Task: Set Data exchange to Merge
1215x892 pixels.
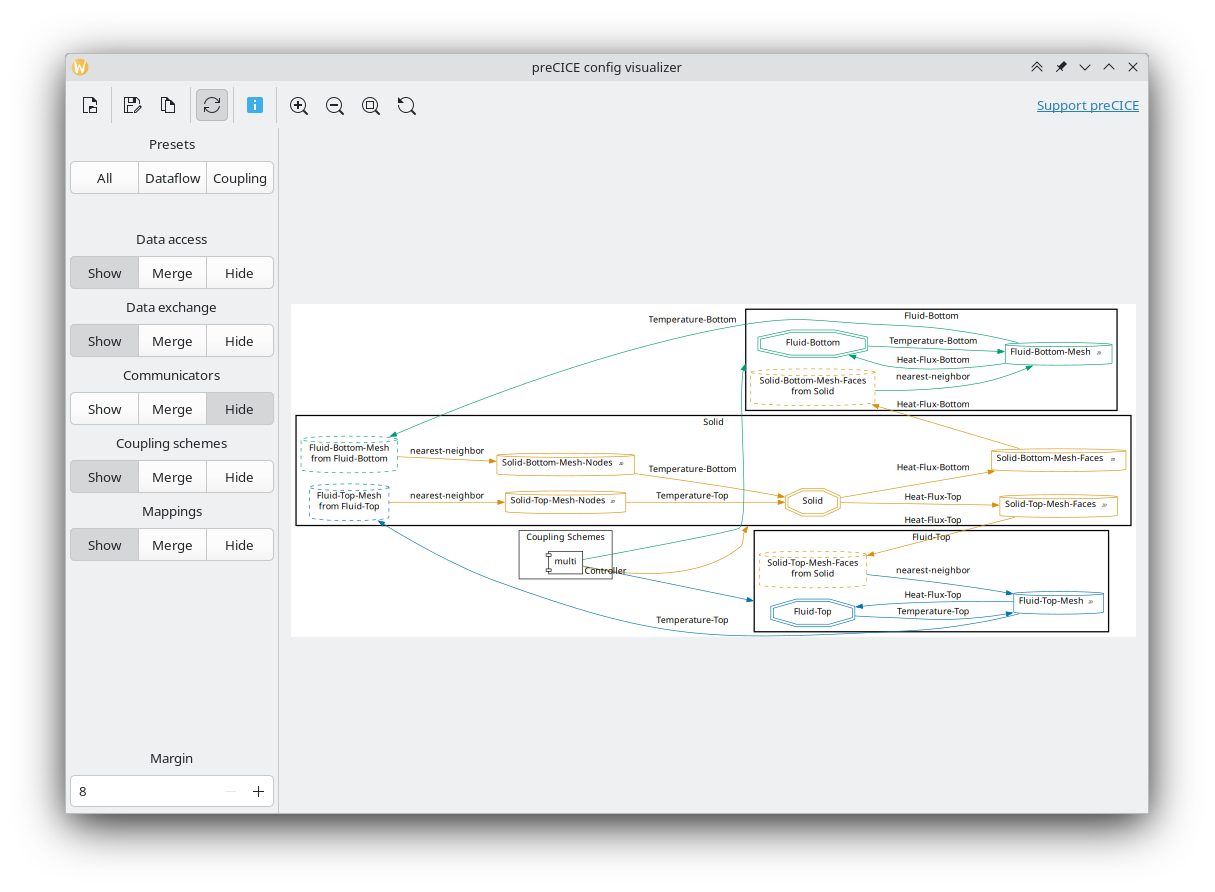Action: point(171,340)
